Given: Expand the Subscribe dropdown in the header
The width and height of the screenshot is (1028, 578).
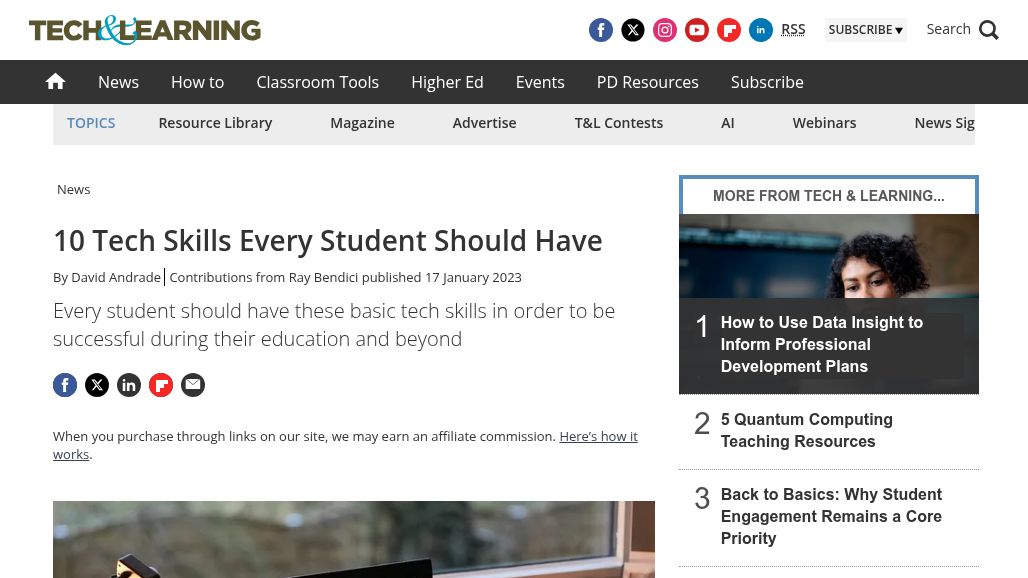Looking at the screenshot, I should (x=865, y=30).
